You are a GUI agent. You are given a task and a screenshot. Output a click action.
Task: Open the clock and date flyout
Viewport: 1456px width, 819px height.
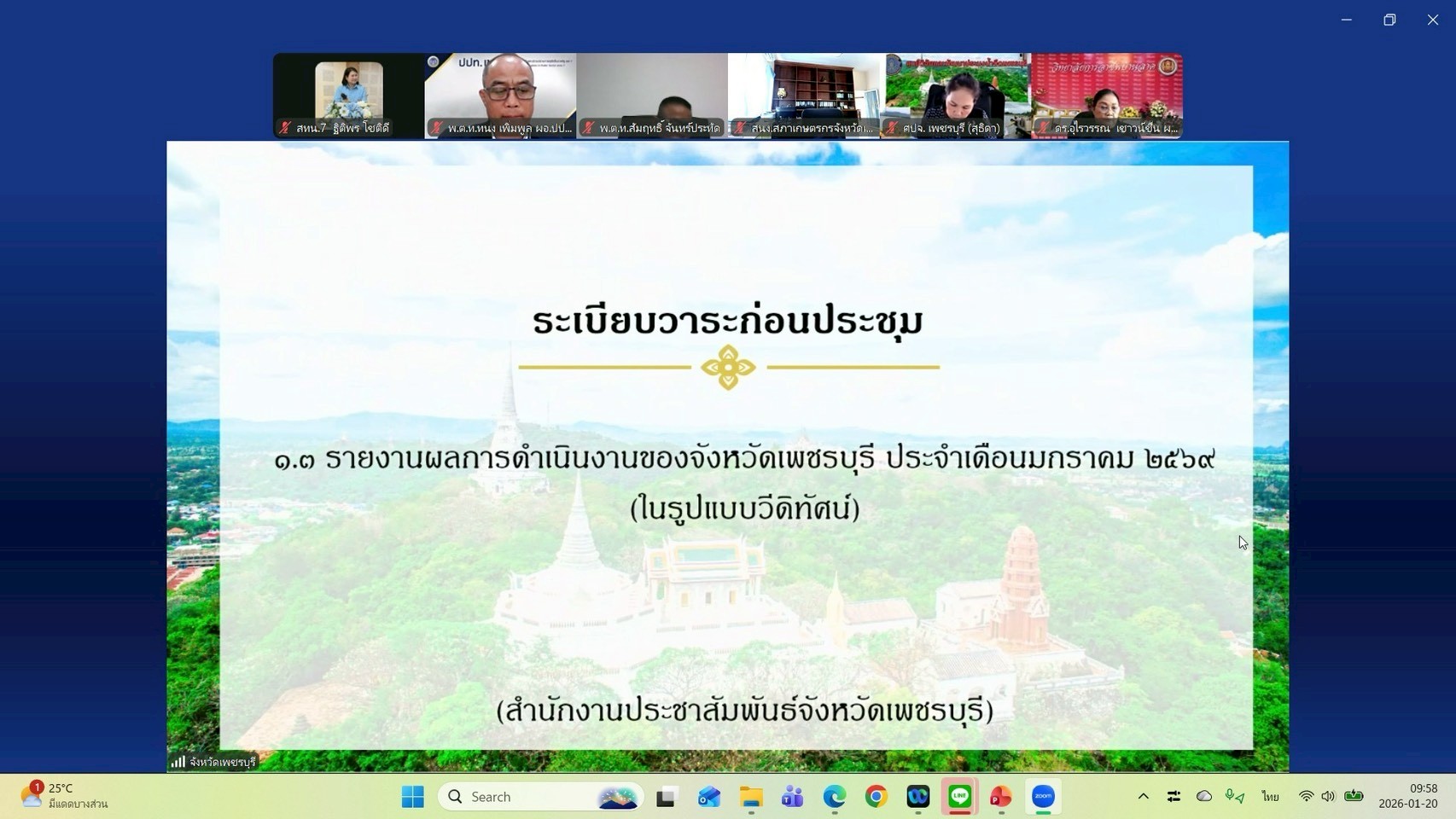click(1407, 796)
